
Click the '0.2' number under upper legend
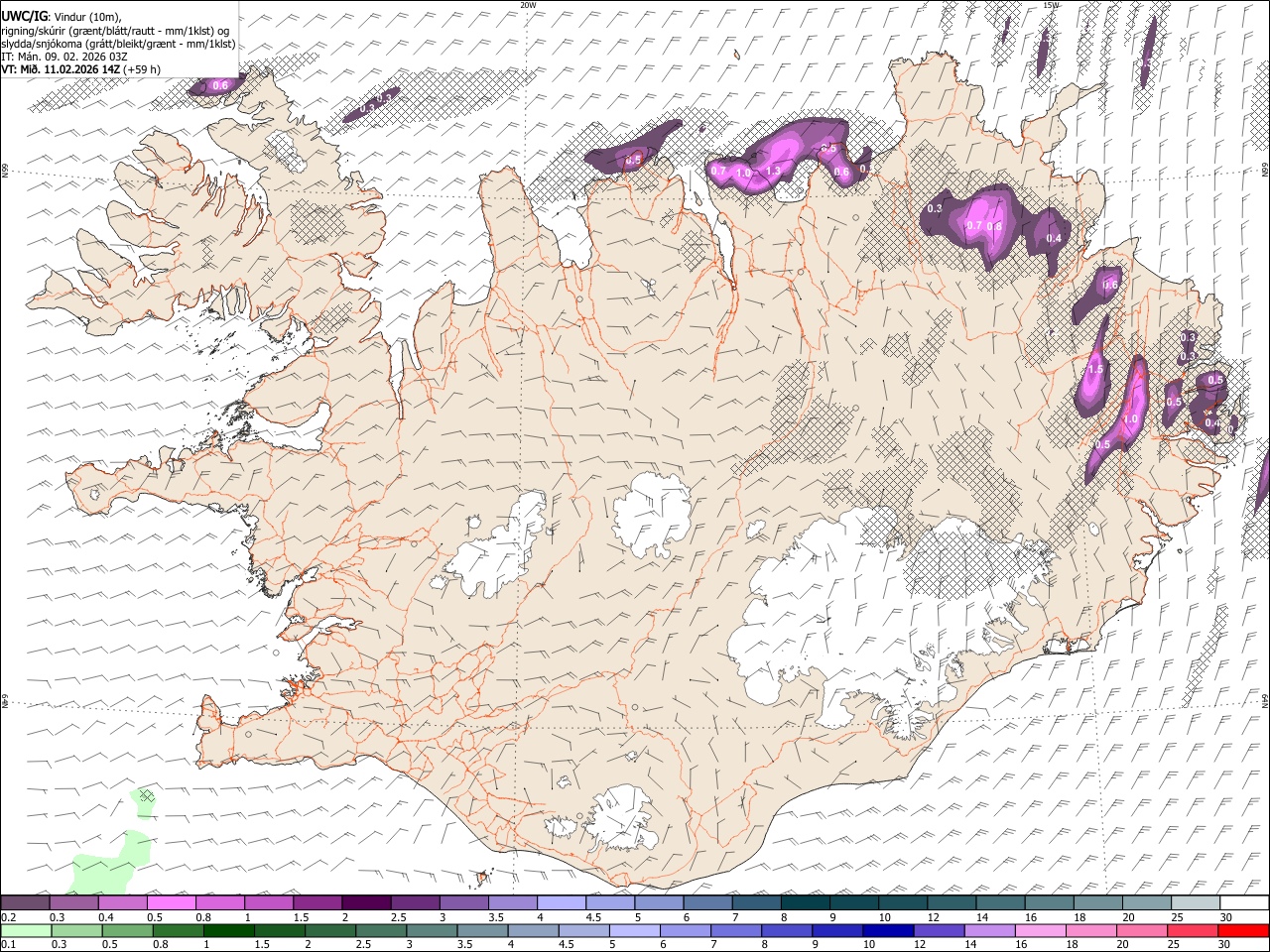click(x=8, y=917)
